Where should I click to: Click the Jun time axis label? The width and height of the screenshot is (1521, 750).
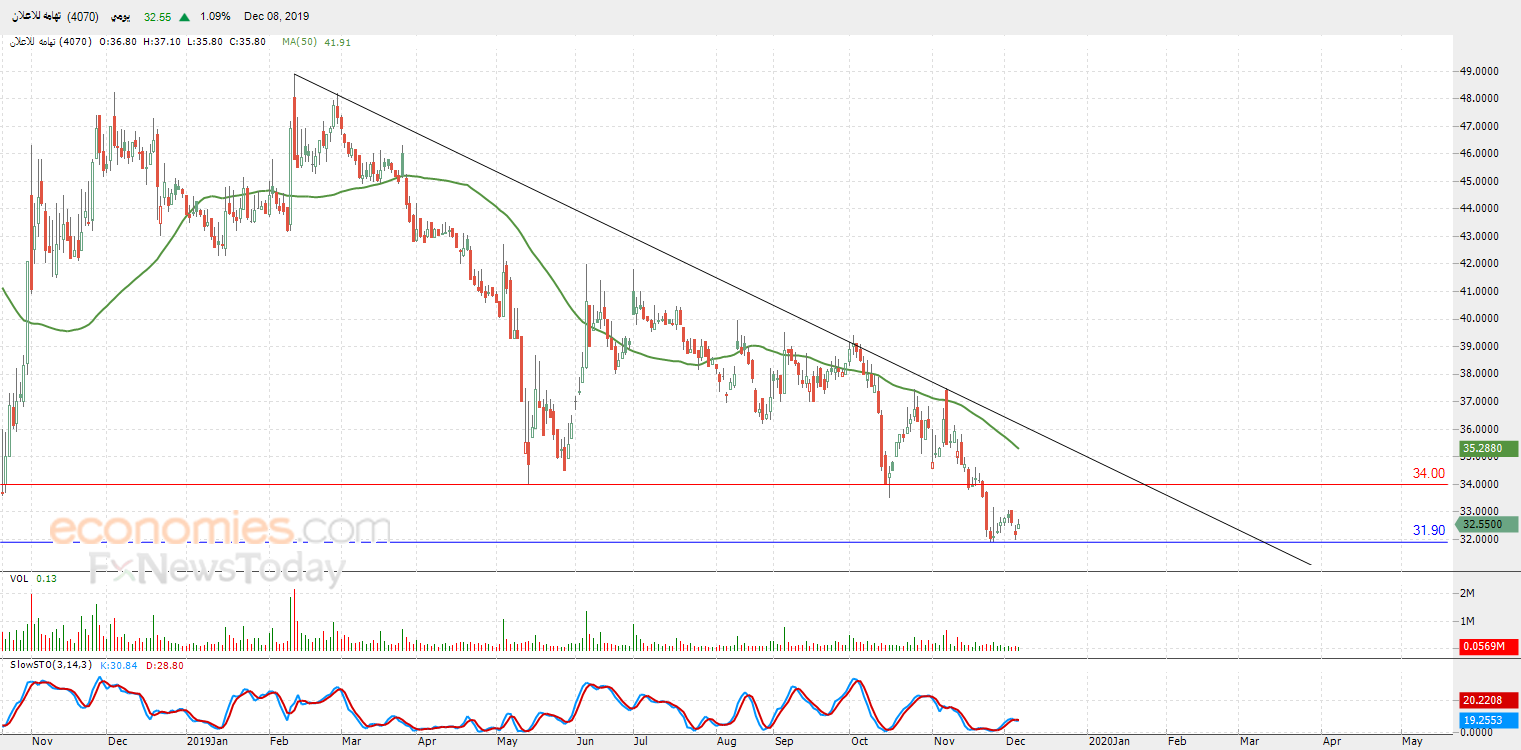(586, 742)
